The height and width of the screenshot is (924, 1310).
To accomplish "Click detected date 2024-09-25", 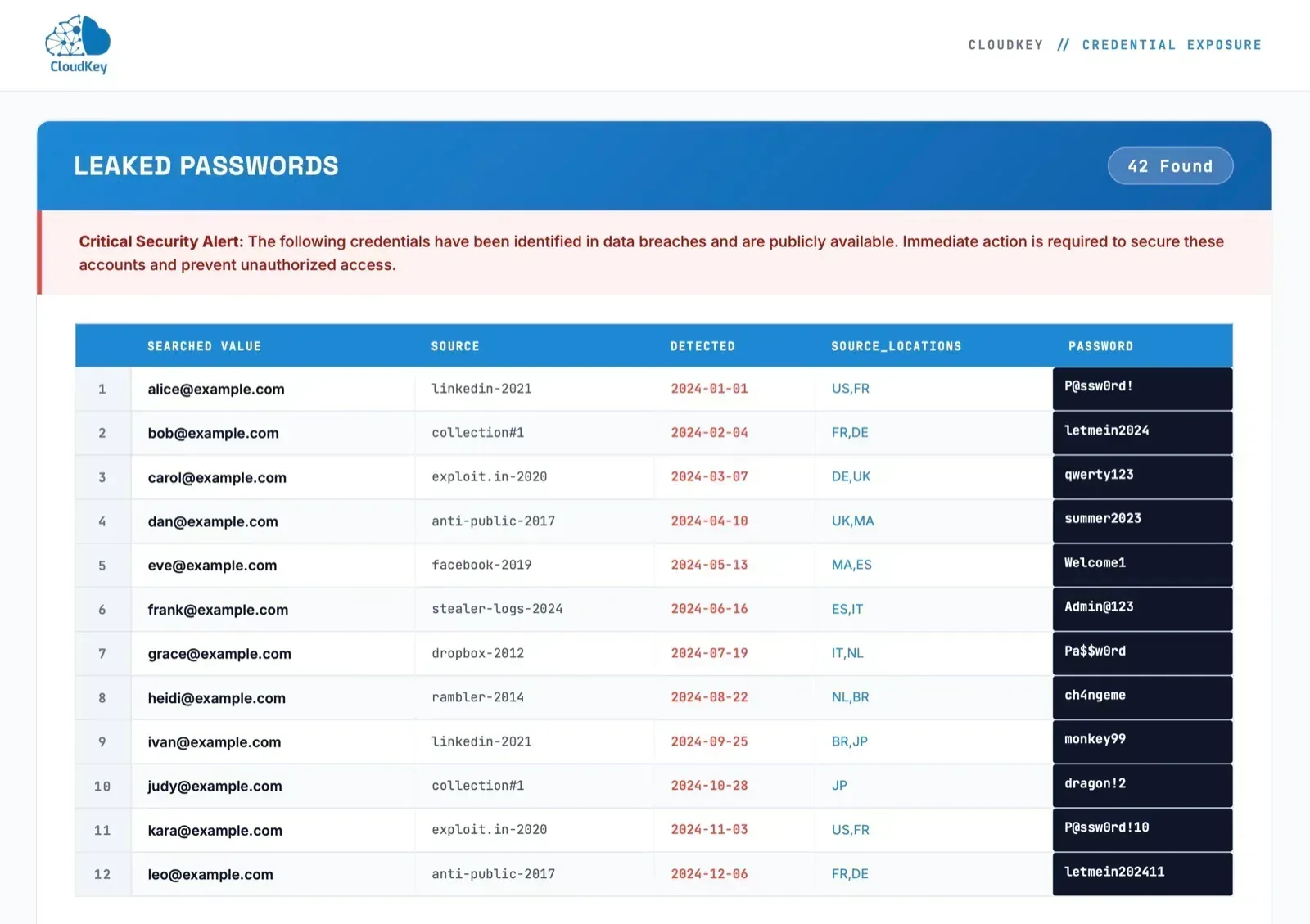I will point(709,741).
